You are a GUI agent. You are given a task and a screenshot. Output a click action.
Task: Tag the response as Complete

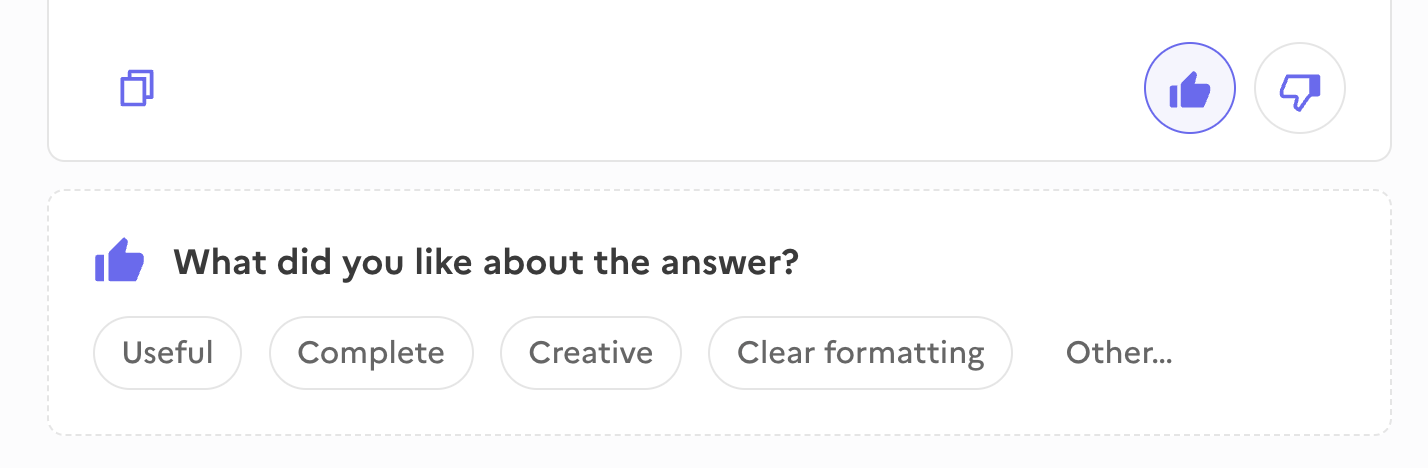pyautogui.click(x=371, y=353)
